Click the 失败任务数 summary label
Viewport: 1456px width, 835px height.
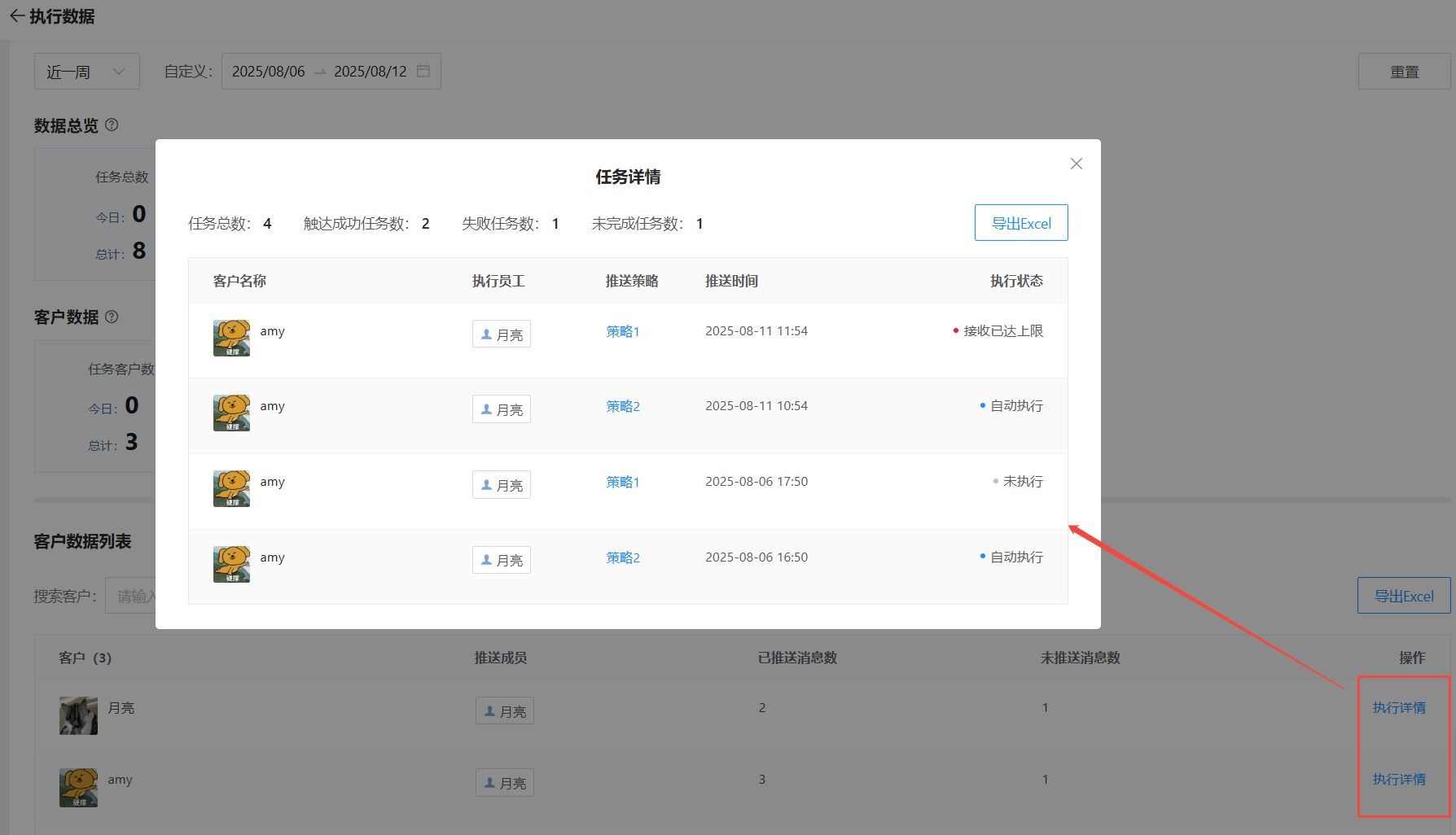pos(500,224)
